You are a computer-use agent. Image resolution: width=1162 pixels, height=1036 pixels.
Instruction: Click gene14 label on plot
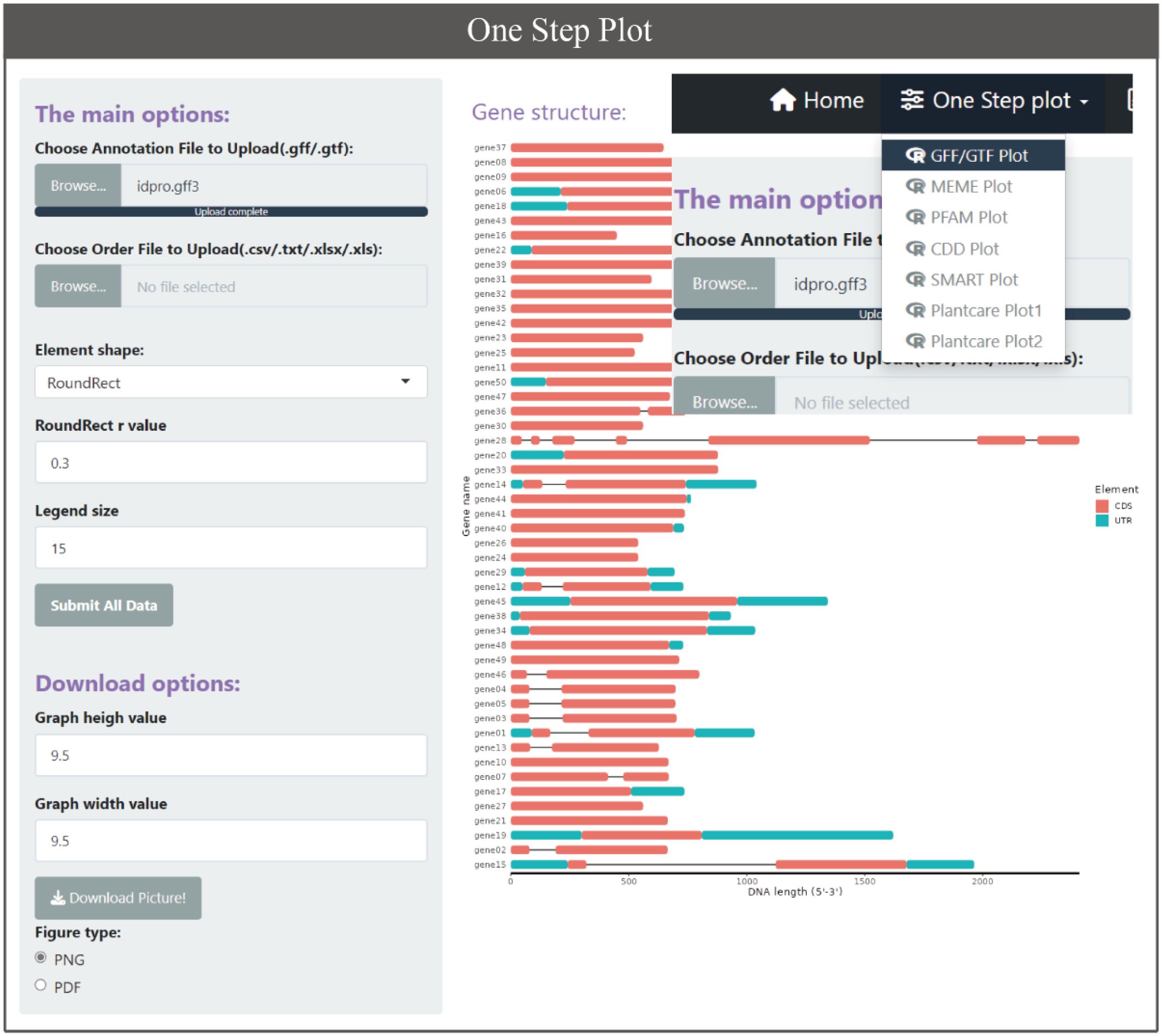490,484
